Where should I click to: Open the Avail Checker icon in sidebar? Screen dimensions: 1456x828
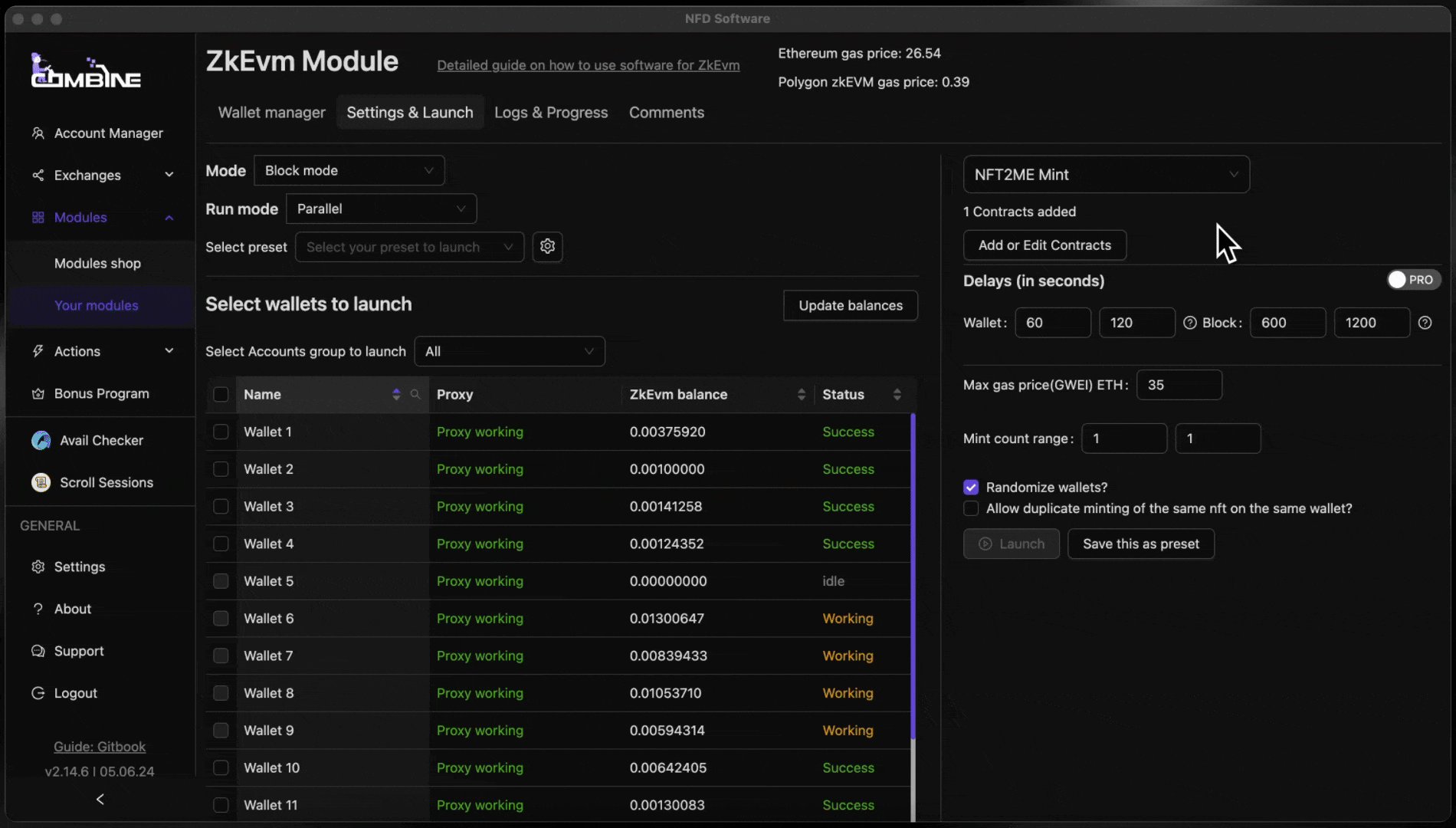(41, 441)
